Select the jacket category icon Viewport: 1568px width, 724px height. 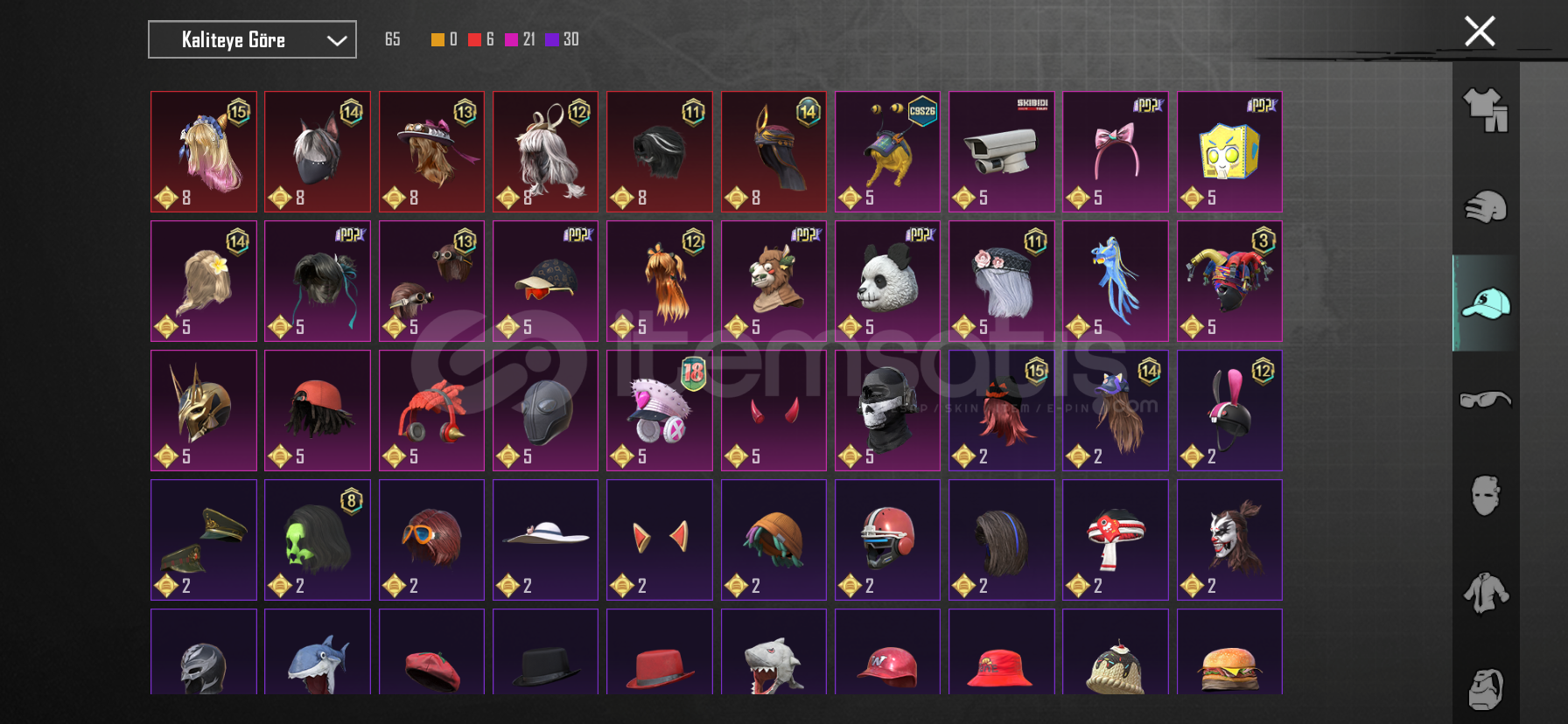[x=1486, y=593]
